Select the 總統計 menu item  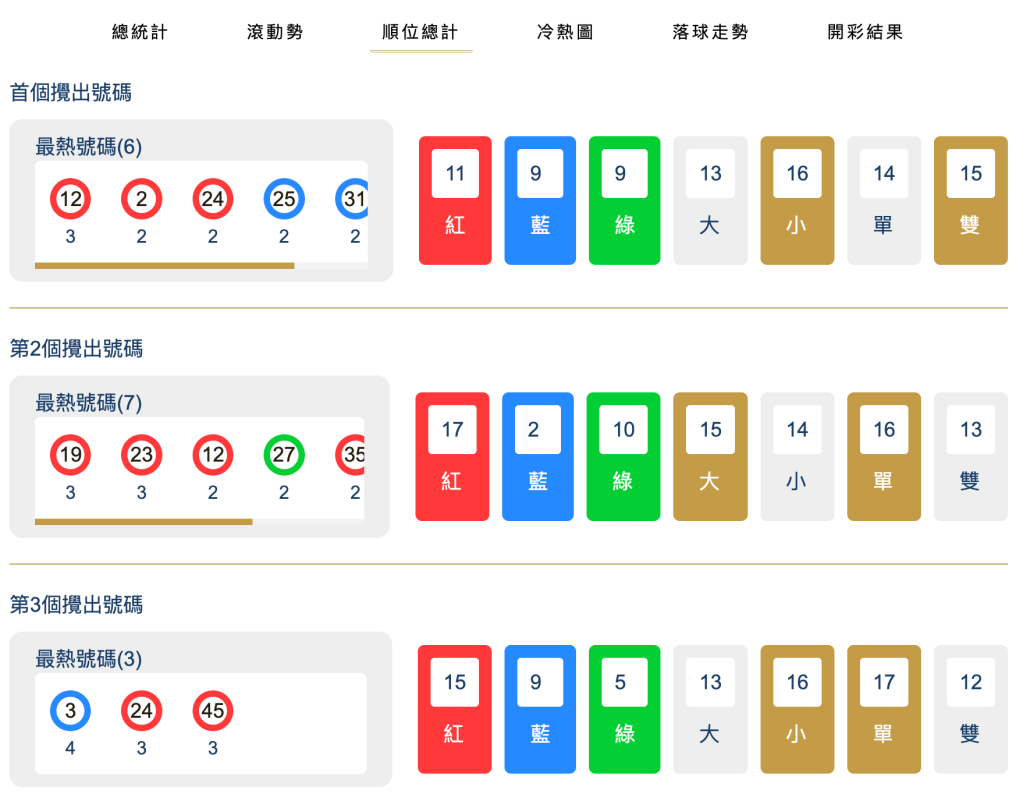click(139, 31)
